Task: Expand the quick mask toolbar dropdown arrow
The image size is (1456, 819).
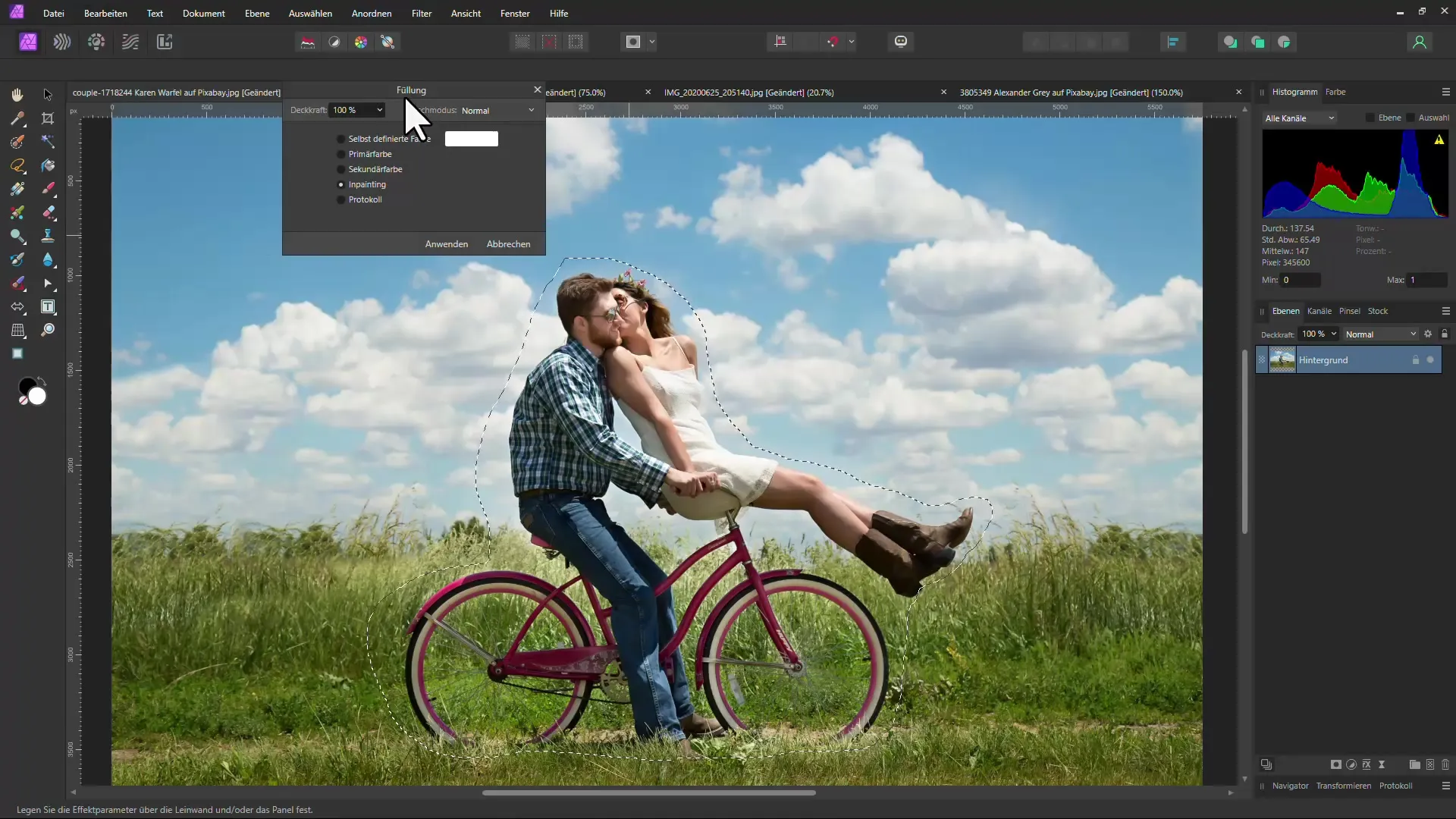Action: click(x=652, y=42)
